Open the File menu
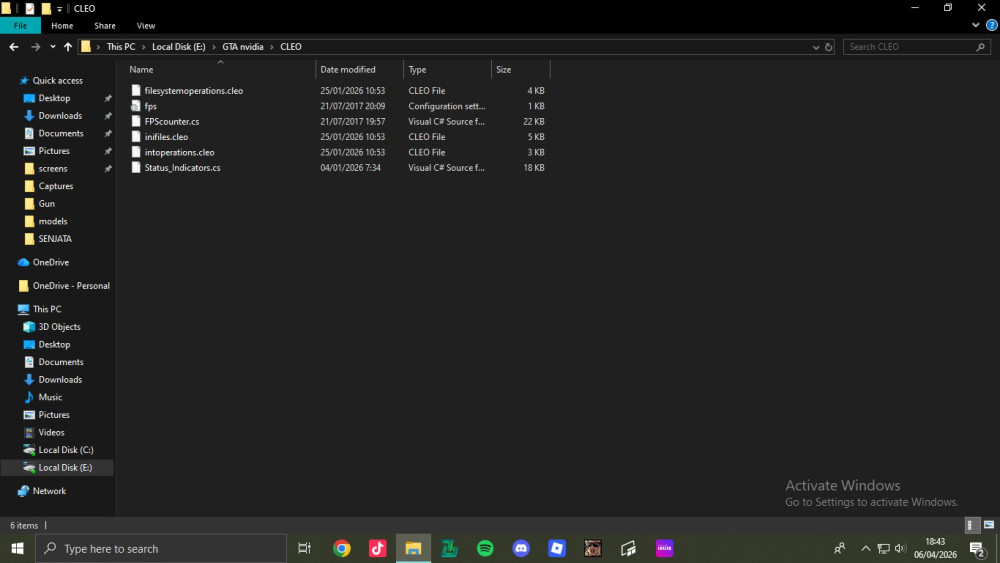This screenshot has height=563, width=1000. [x=20, y=26]
